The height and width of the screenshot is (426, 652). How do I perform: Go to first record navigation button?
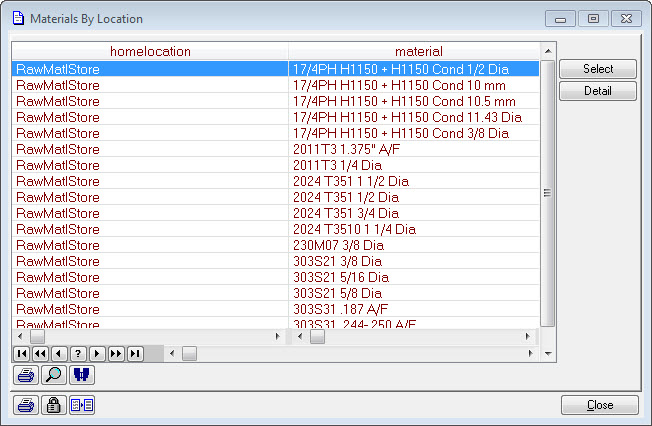(x=22, y=354)
